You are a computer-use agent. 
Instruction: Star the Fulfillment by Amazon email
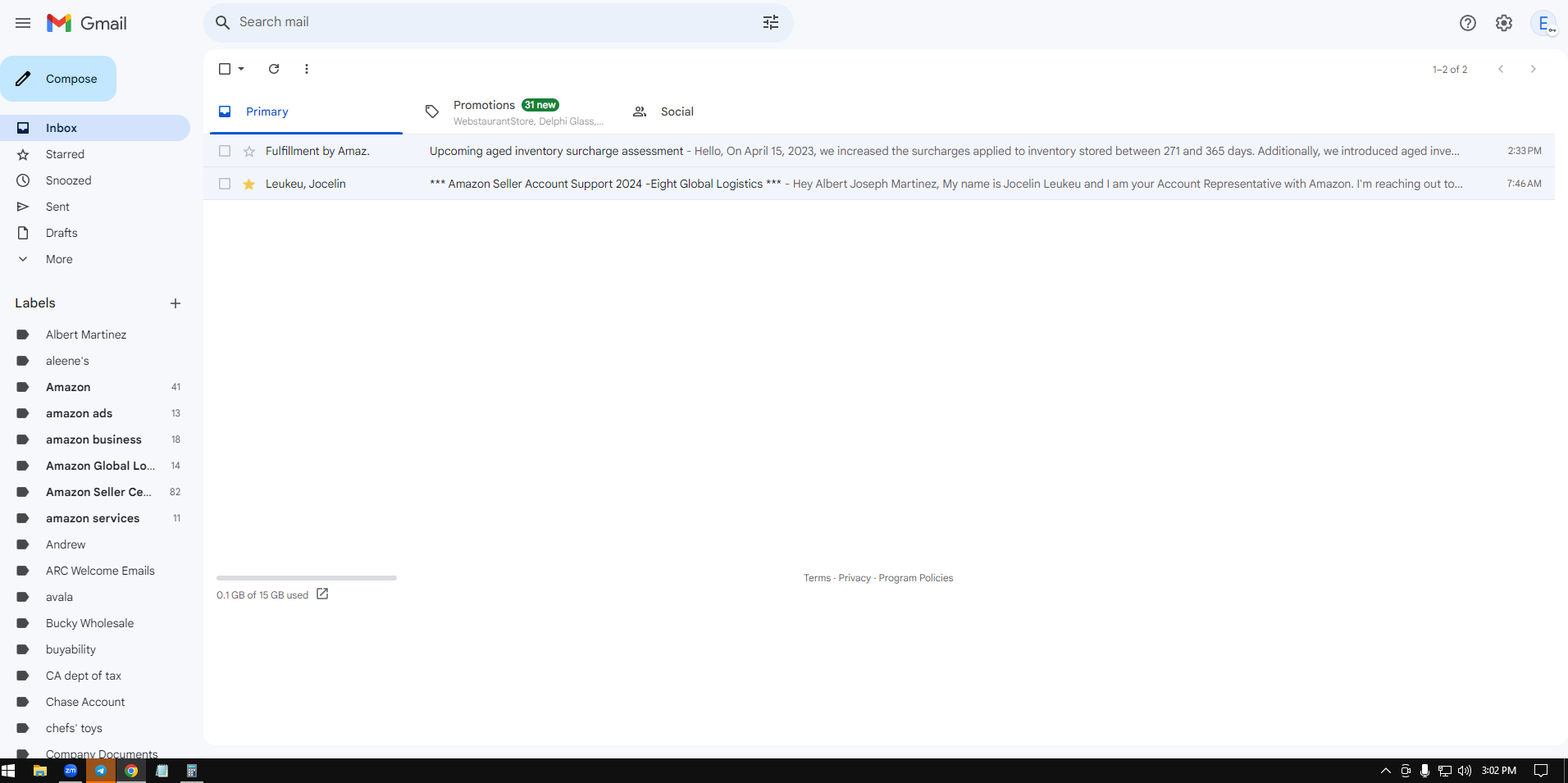point(249,151)
